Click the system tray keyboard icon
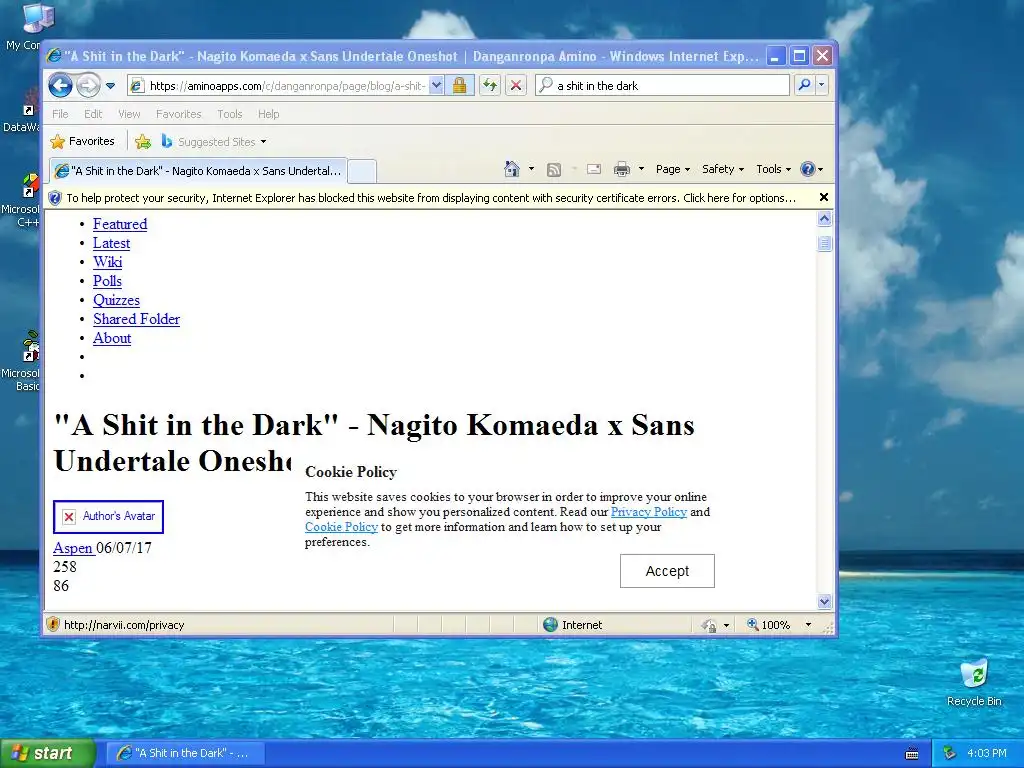Image resolution: width=1024 pixels, height=768 pixels. (x=912, y=754)
